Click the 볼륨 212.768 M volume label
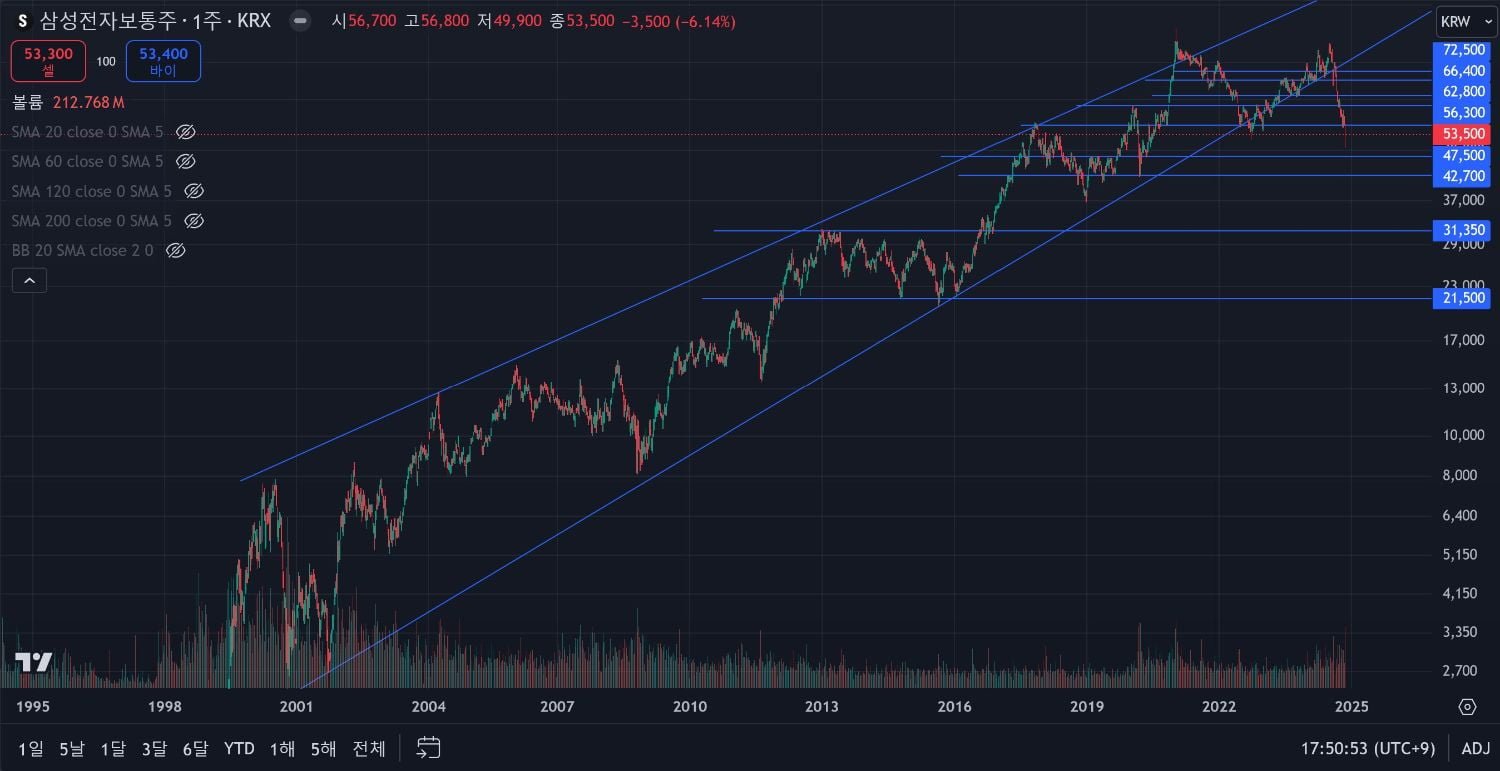Screen dimensions: 1500x771 pos(68,102)
